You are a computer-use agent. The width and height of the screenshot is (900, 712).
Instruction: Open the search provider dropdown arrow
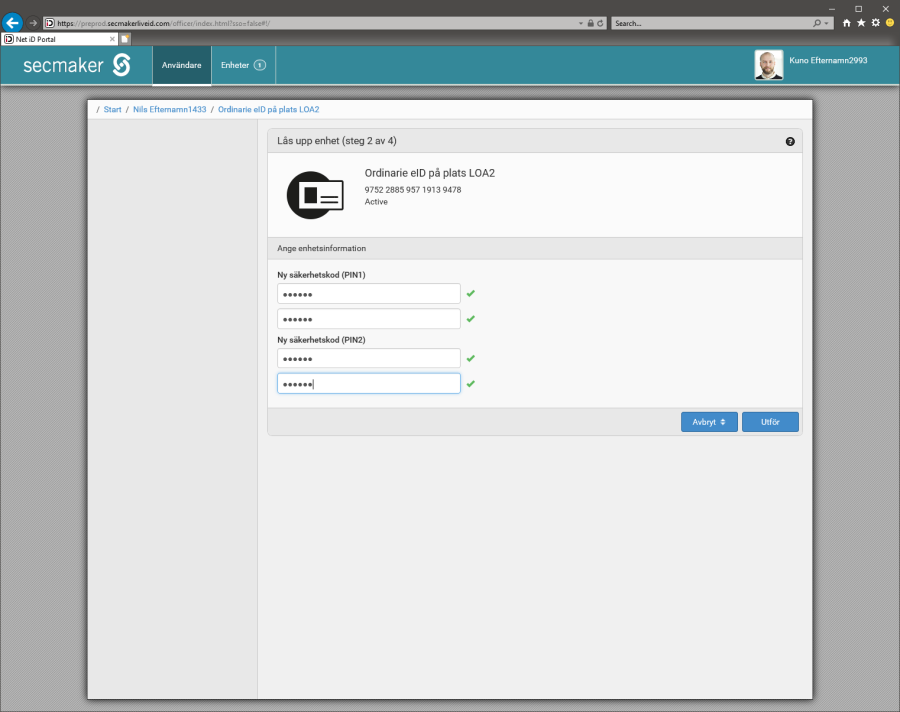point(827,24)
